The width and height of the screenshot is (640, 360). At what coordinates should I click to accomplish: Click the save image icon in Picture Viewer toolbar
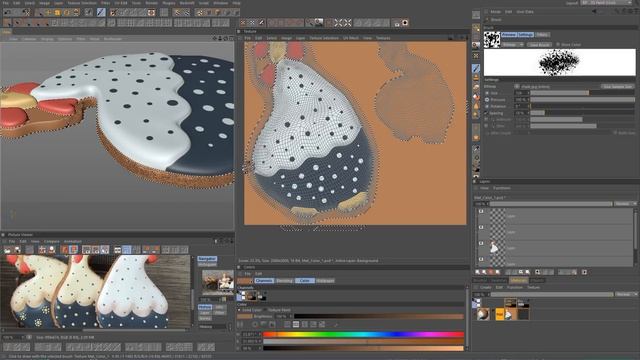[18, 249]
